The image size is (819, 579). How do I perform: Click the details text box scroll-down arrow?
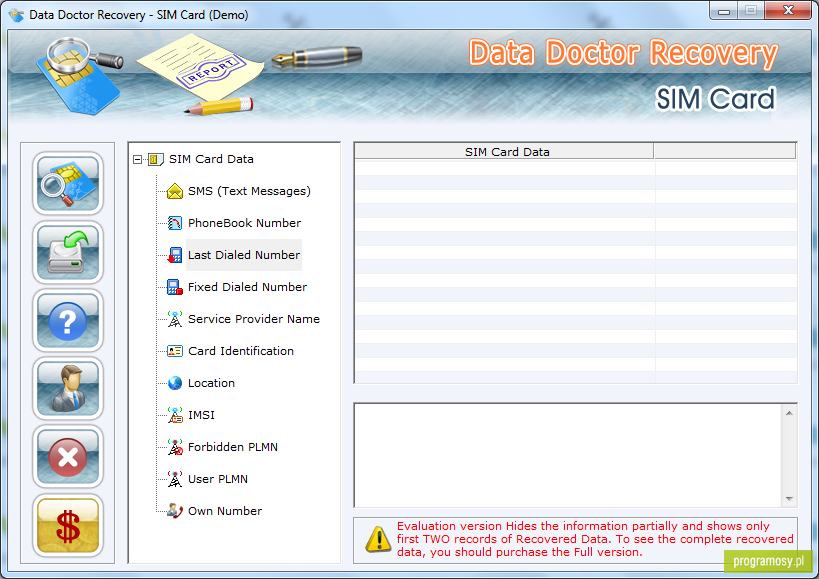tap(789, 499)
